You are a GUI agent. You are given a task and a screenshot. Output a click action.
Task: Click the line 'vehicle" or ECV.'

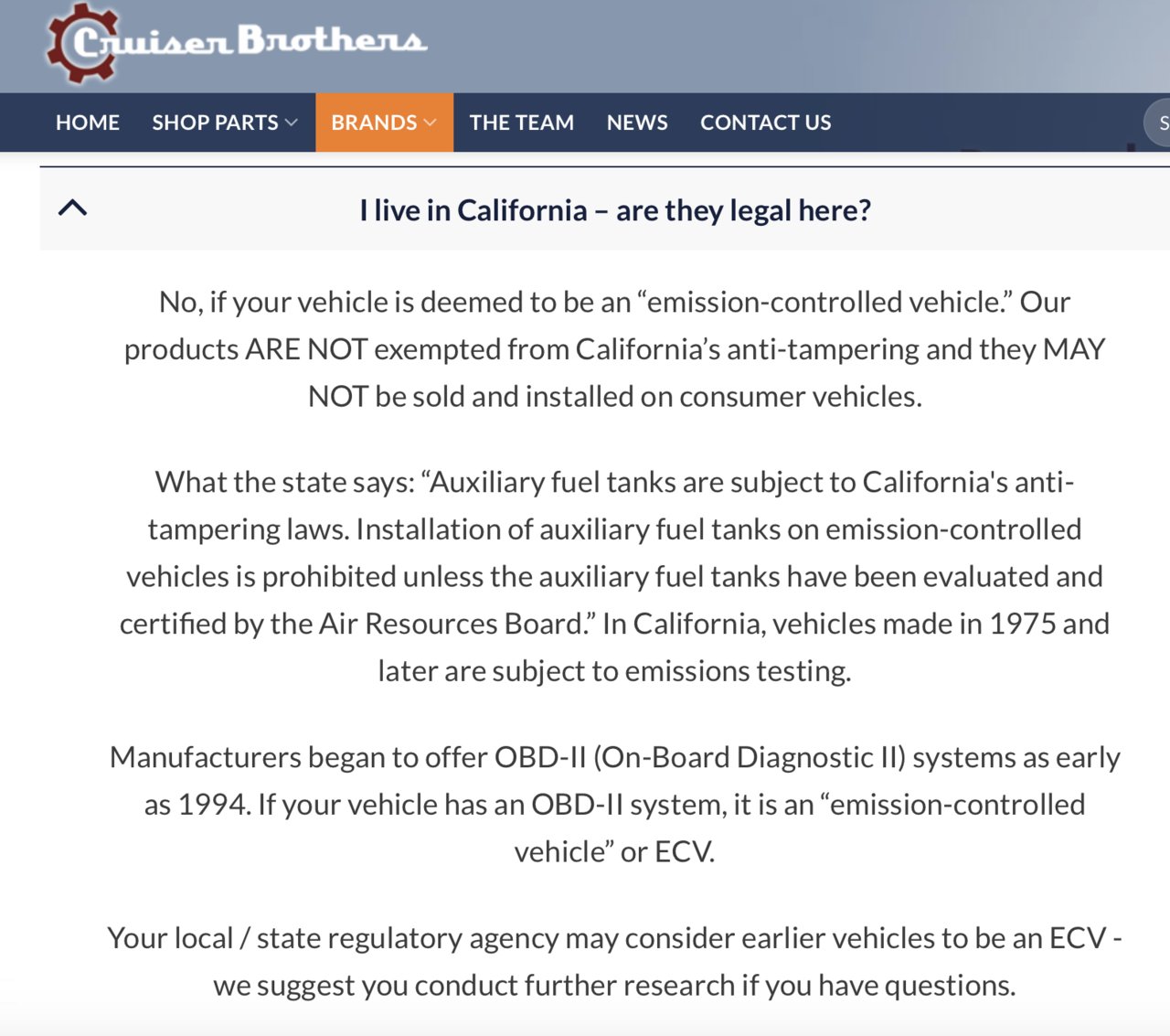tap(615, 852)
